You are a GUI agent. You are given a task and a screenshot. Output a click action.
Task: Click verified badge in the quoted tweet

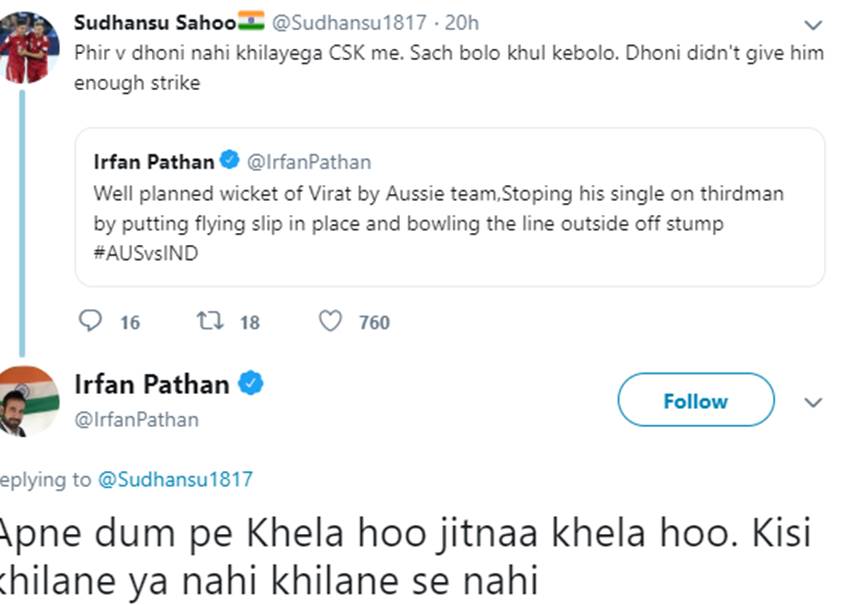point(230,160)
